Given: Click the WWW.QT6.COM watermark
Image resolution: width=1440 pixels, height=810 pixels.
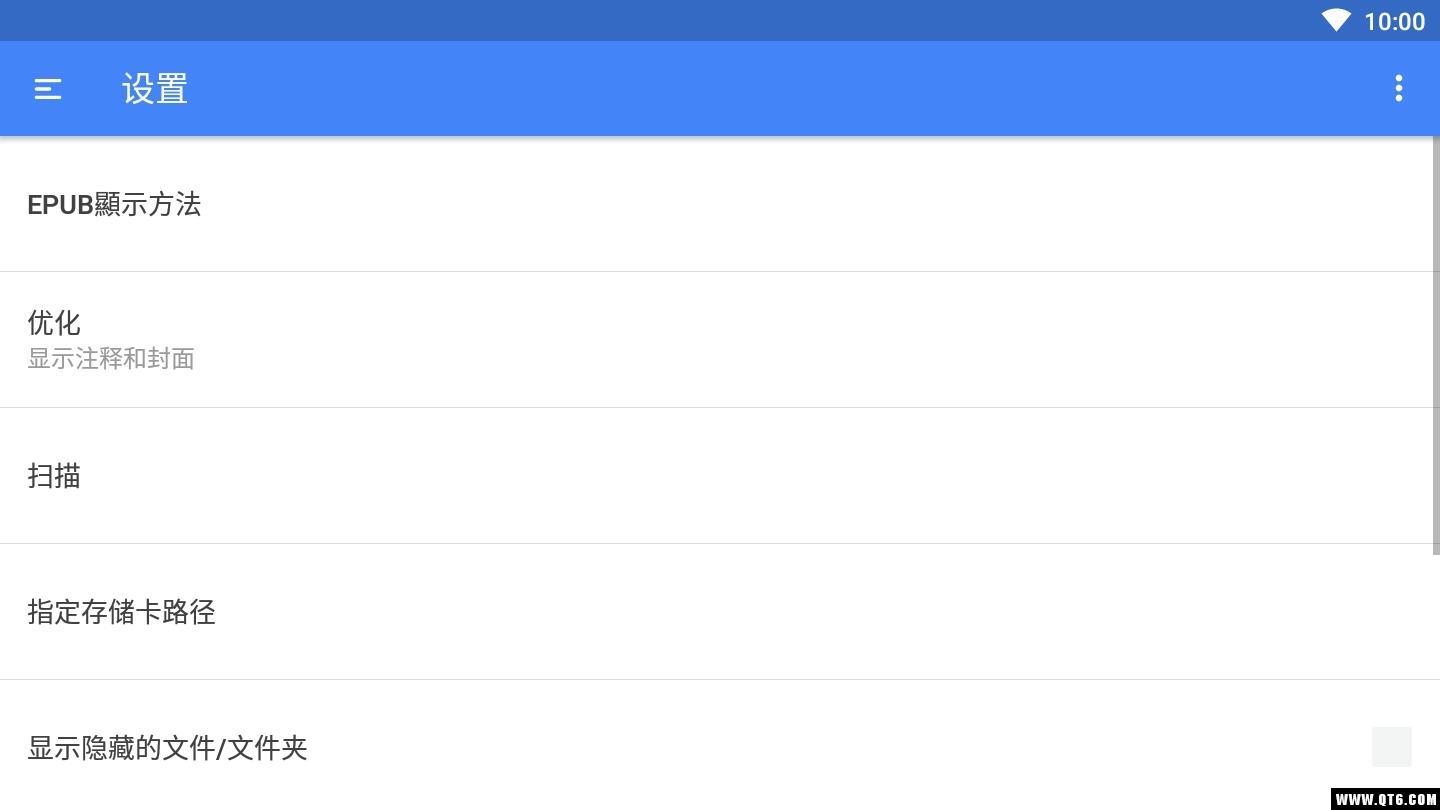Looking at the screenshot, I should (x=1384, y=799).
